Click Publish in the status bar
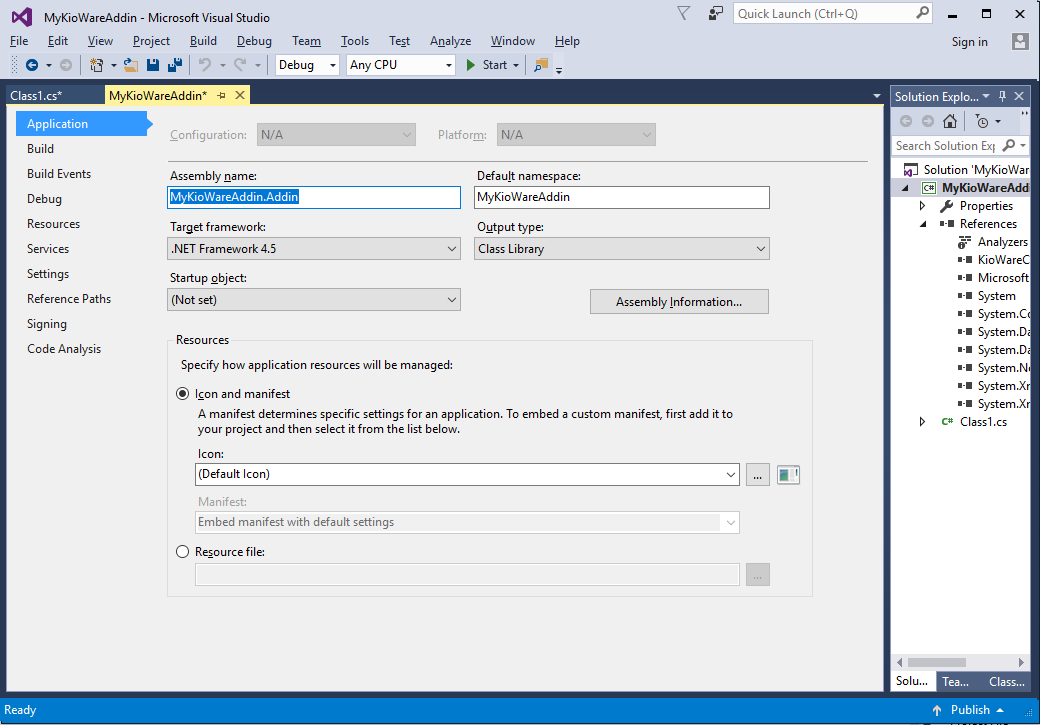 pyautogui.click(x=970, y=710)
